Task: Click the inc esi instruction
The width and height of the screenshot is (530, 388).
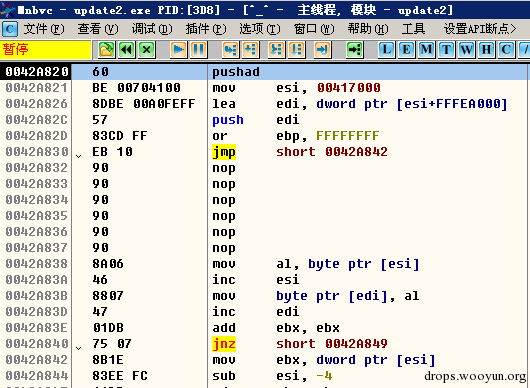Action: coord(256,280)
